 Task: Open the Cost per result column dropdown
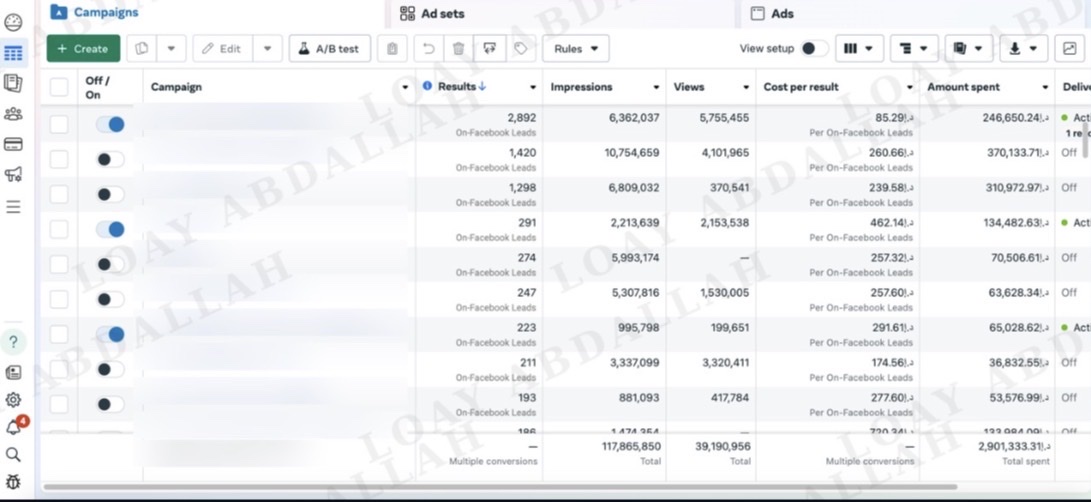909,87
